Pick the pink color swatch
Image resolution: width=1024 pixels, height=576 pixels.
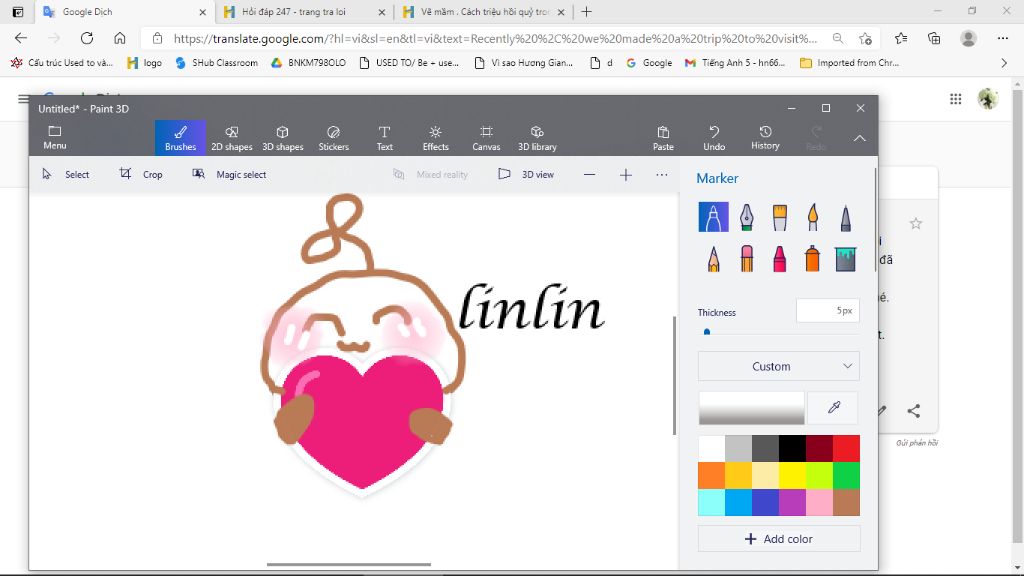(x=819, y=502)
